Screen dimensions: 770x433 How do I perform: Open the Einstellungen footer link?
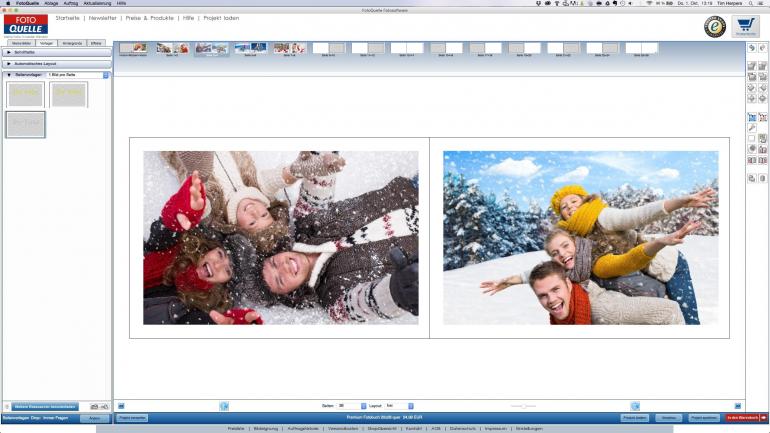coord(529,429)
